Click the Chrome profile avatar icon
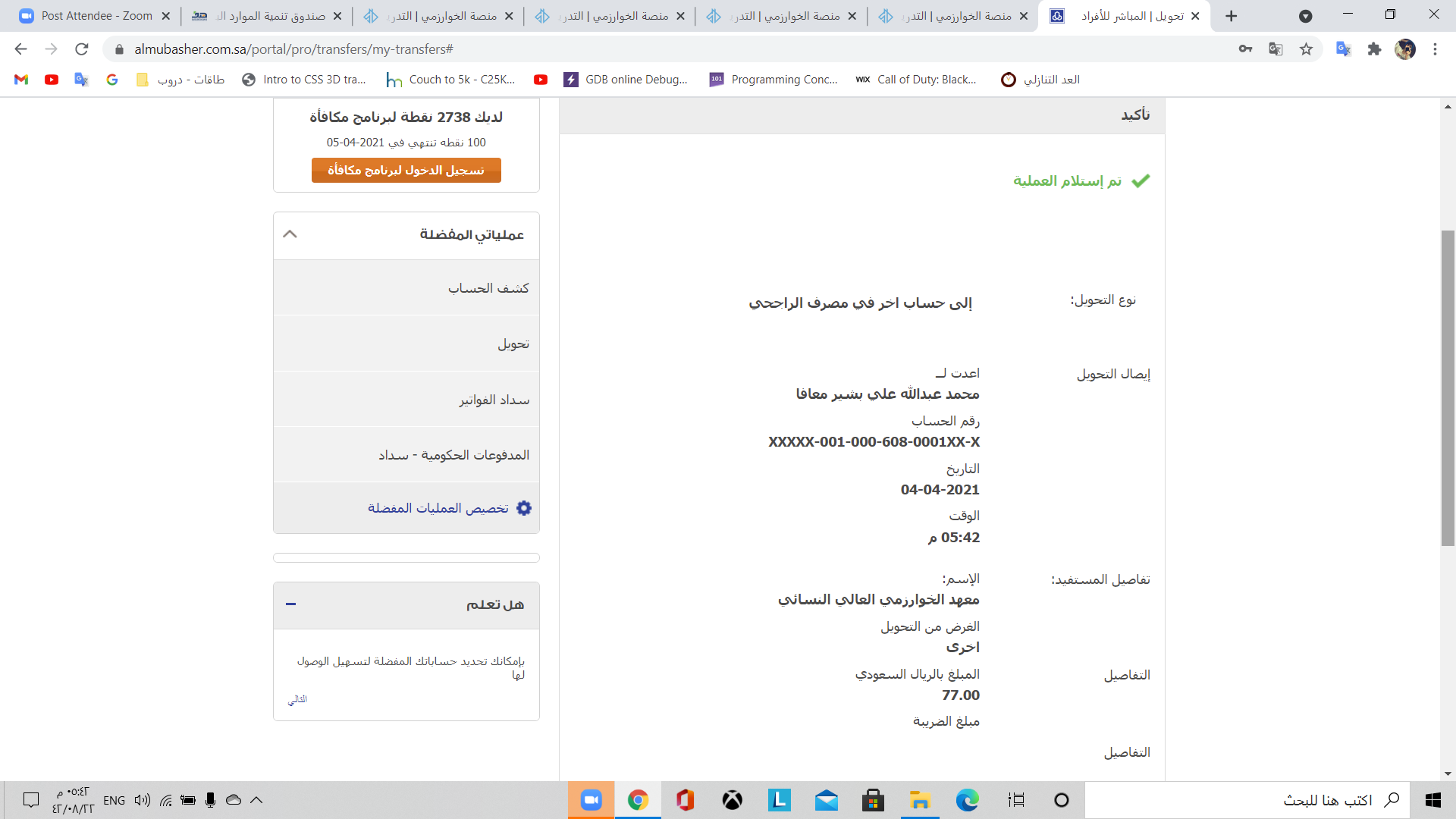 pos(1404,49)
